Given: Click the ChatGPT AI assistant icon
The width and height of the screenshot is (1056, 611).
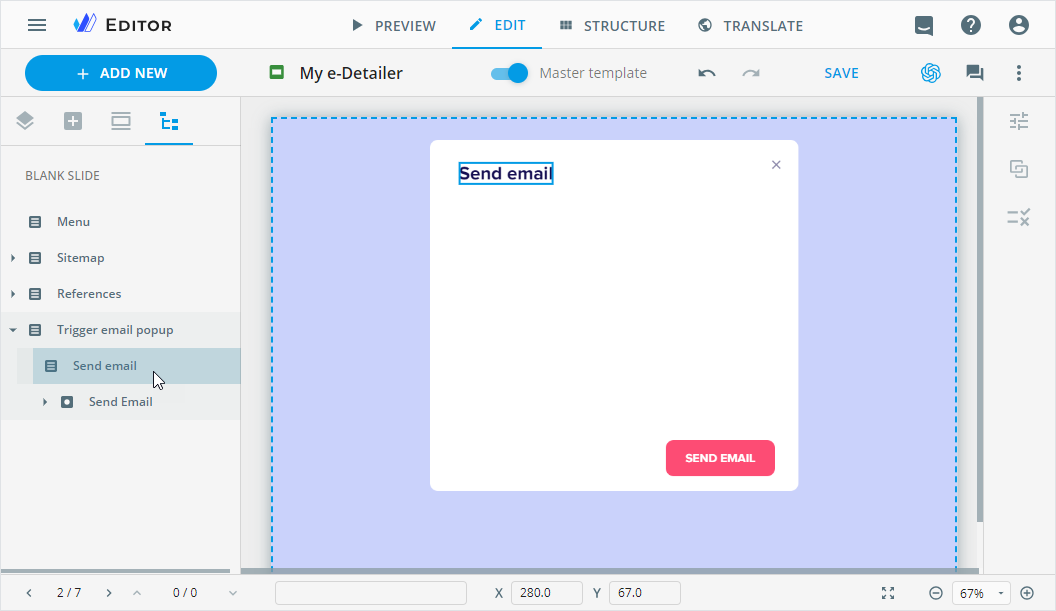Looking at the screenshot, I should click(931, 73).
